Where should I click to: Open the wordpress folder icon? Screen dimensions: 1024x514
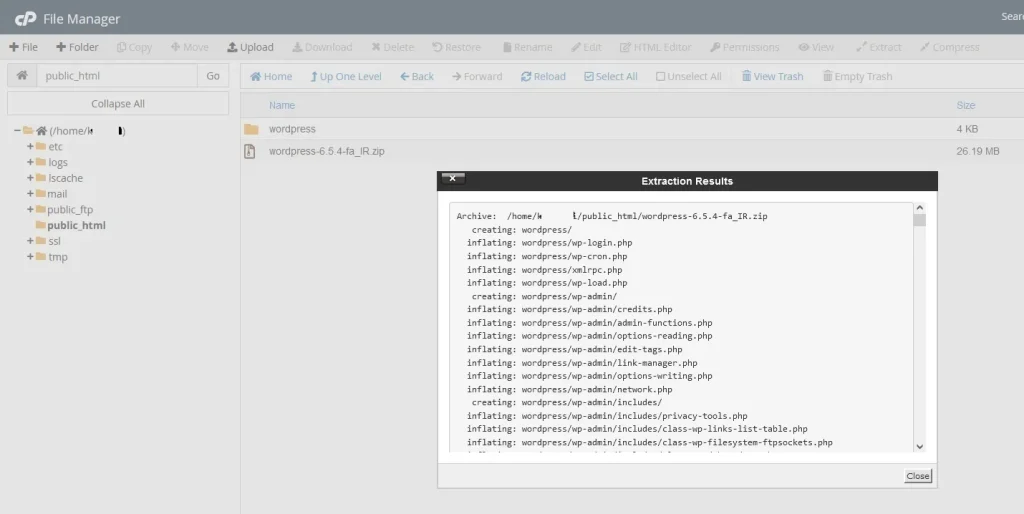pos(251,129)
